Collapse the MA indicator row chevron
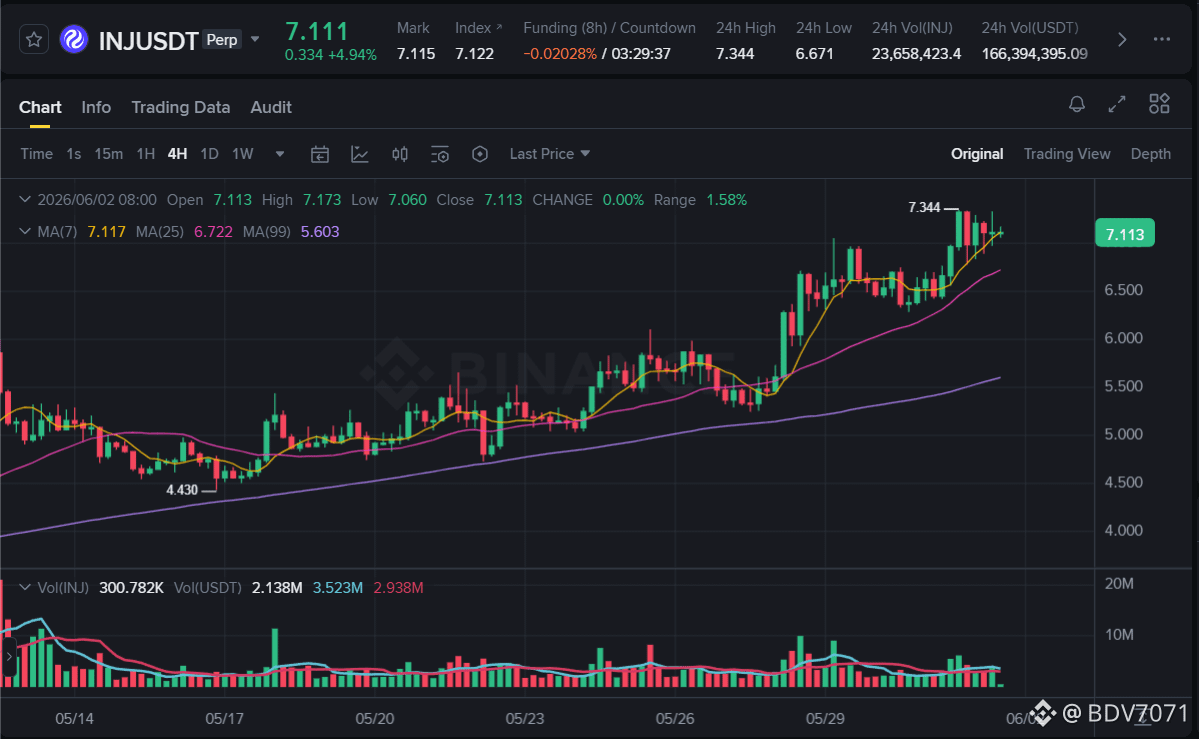The image size is (1199, 739). [x=25, y=231]
